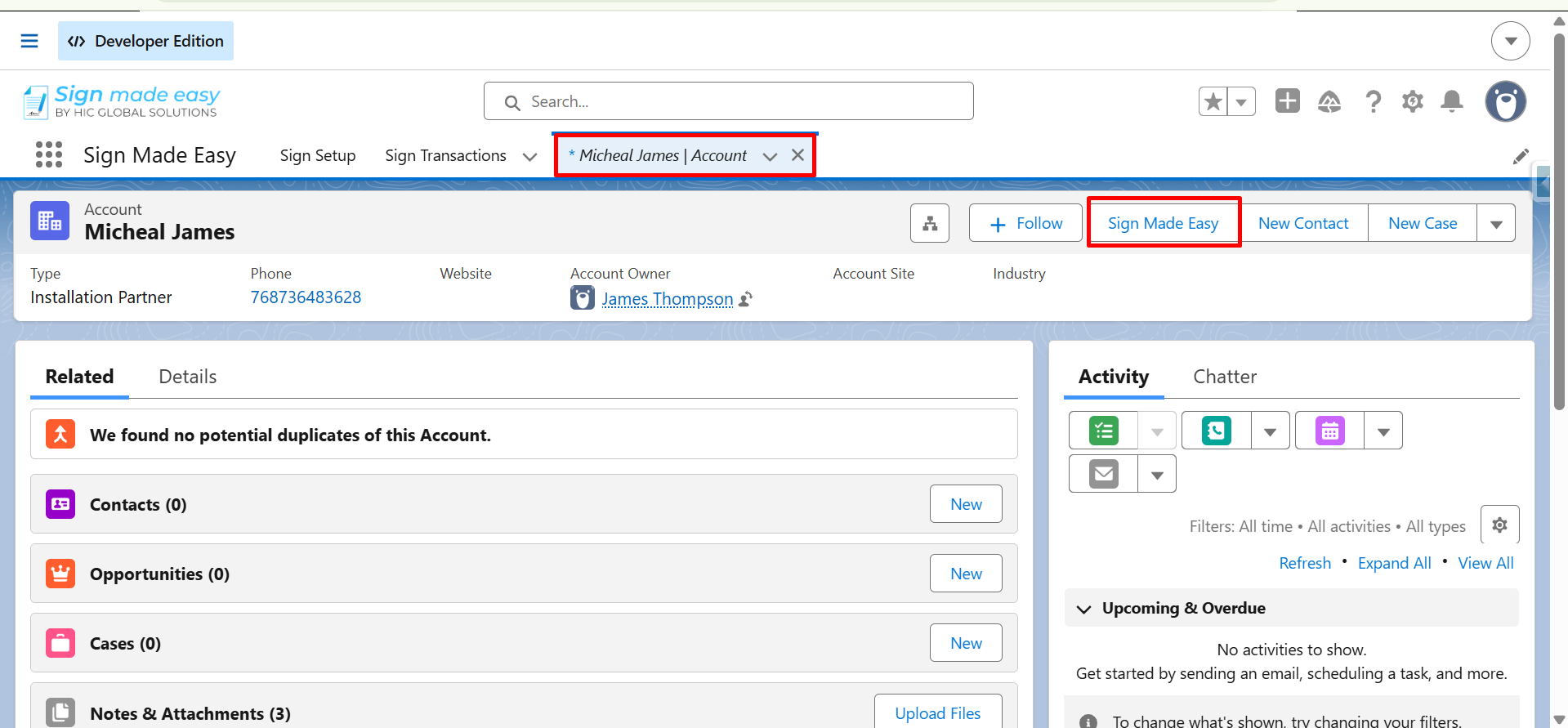Click the Account building icon

point(50,221)
